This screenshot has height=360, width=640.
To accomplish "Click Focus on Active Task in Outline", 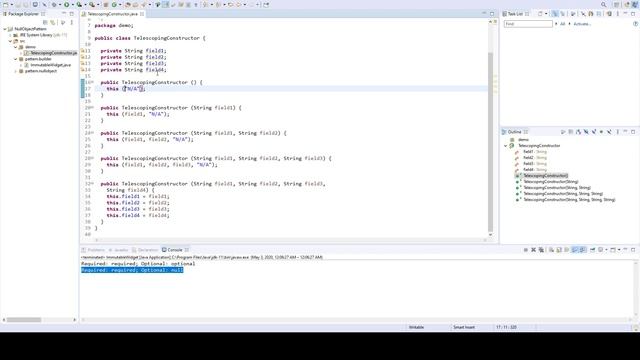I will tap(563, 132).
